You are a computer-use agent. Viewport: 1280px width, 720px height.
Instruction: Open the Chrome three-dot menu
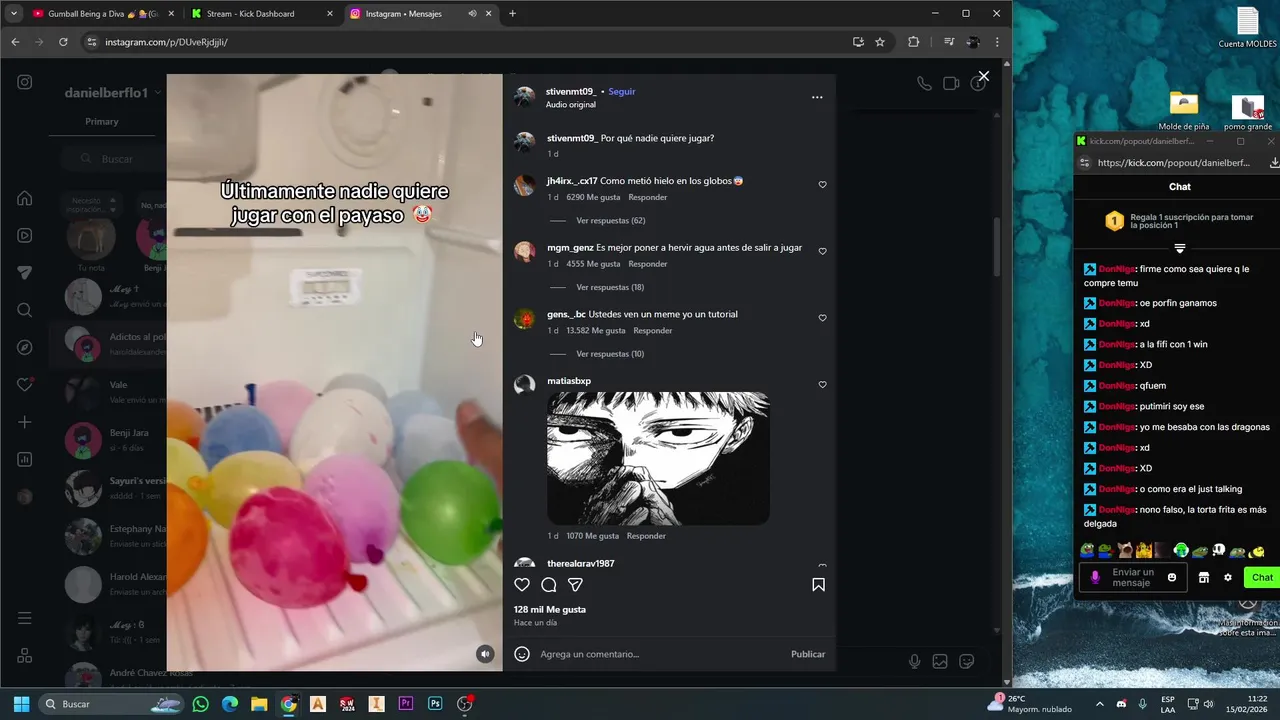[x=997, y=42]
